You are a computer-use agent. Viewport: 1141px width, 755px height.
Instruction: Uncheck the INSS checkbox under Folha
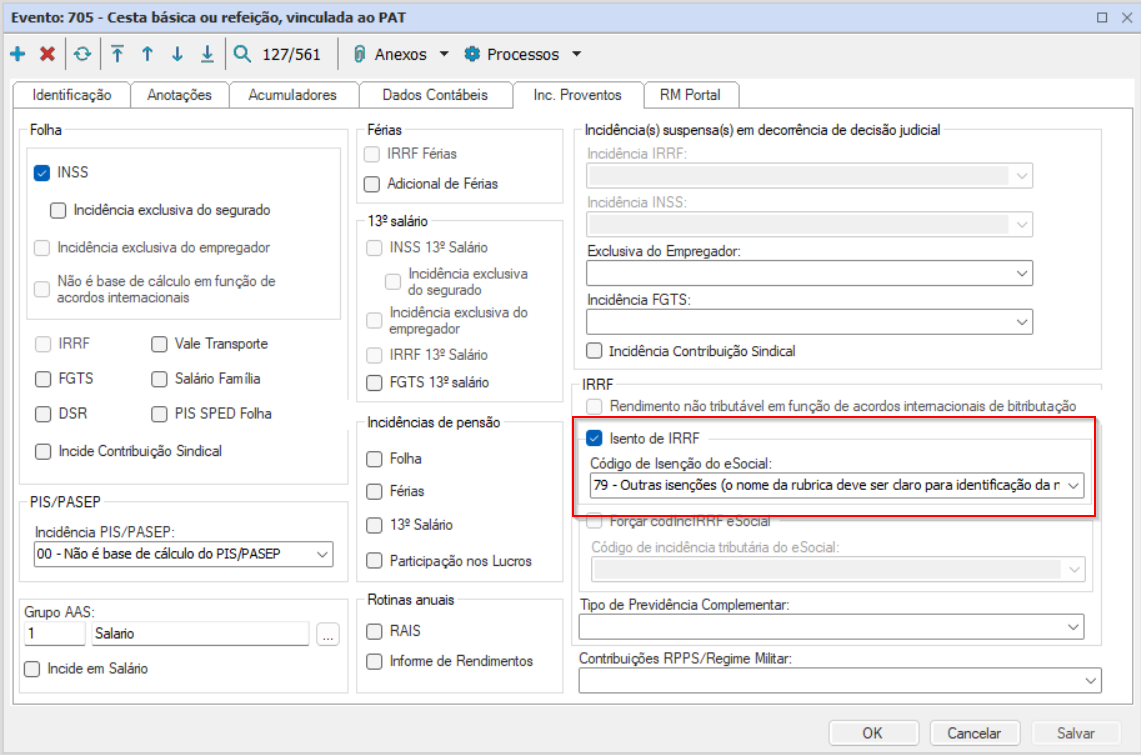click(x=42, y=173)
